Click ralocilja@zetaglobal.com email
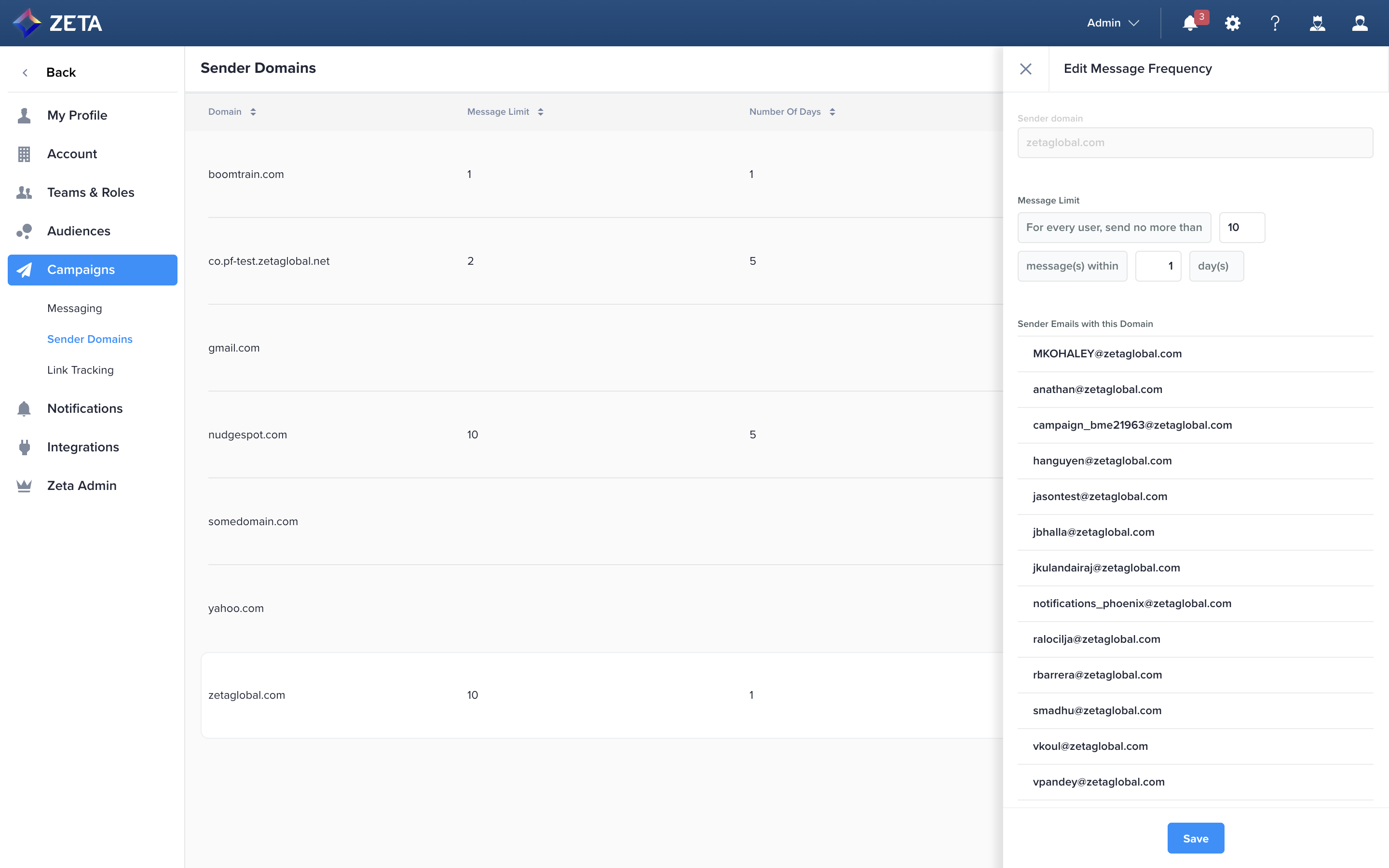 [1096, 639]
